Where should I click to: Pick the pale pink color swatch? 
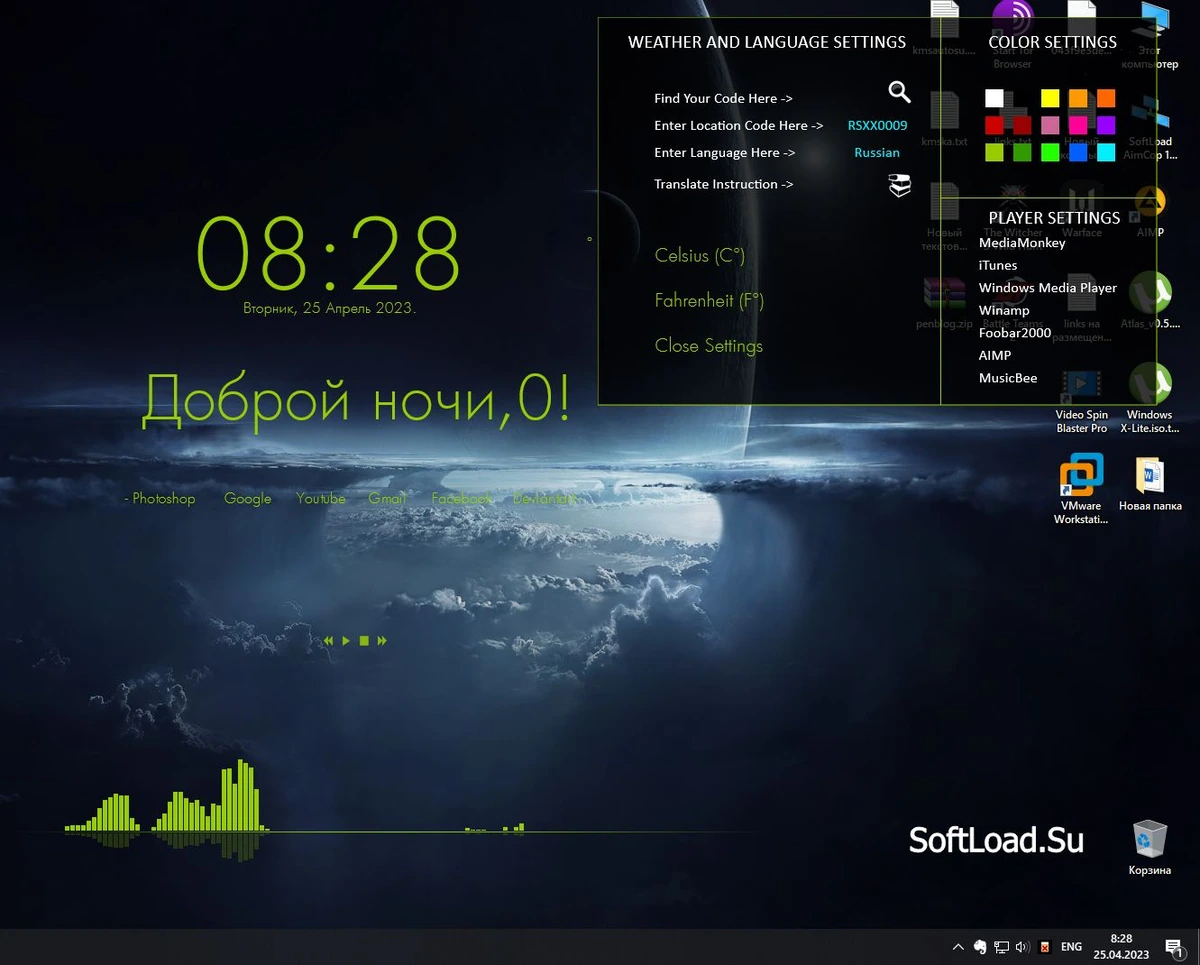[x=1050, y=125]
